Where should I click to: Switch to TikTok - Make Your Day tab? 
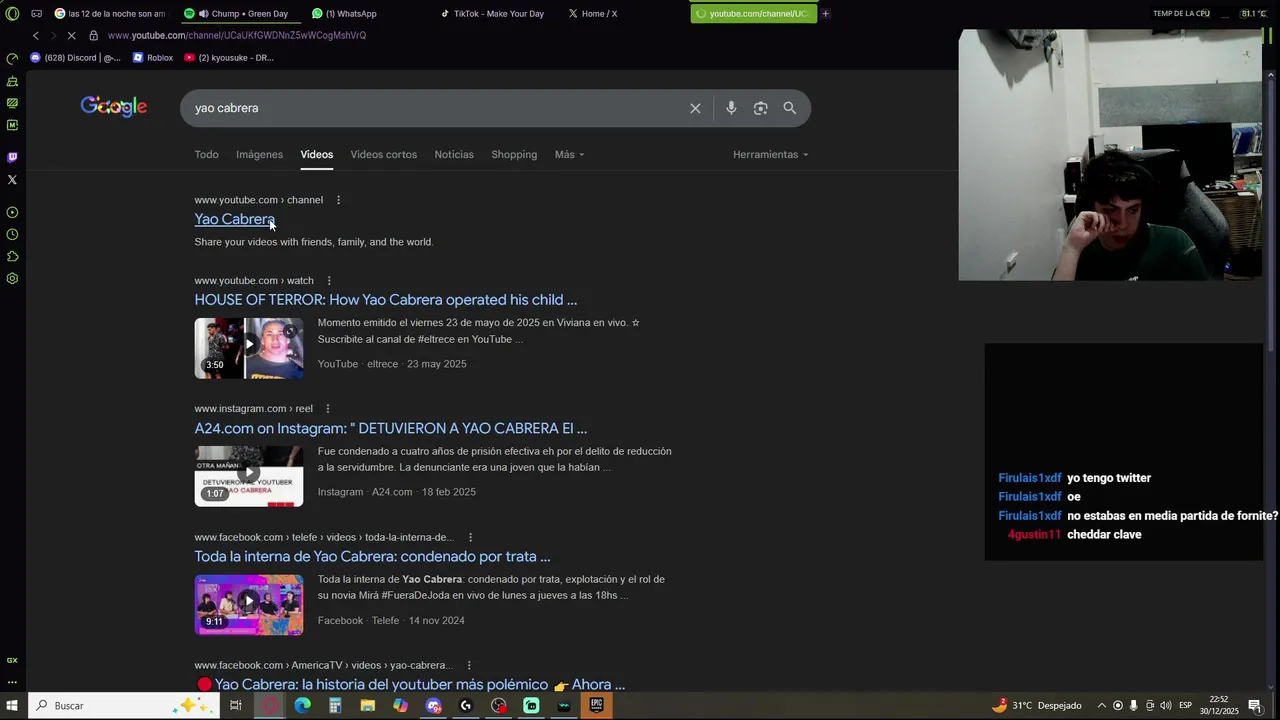pos(494,14)
